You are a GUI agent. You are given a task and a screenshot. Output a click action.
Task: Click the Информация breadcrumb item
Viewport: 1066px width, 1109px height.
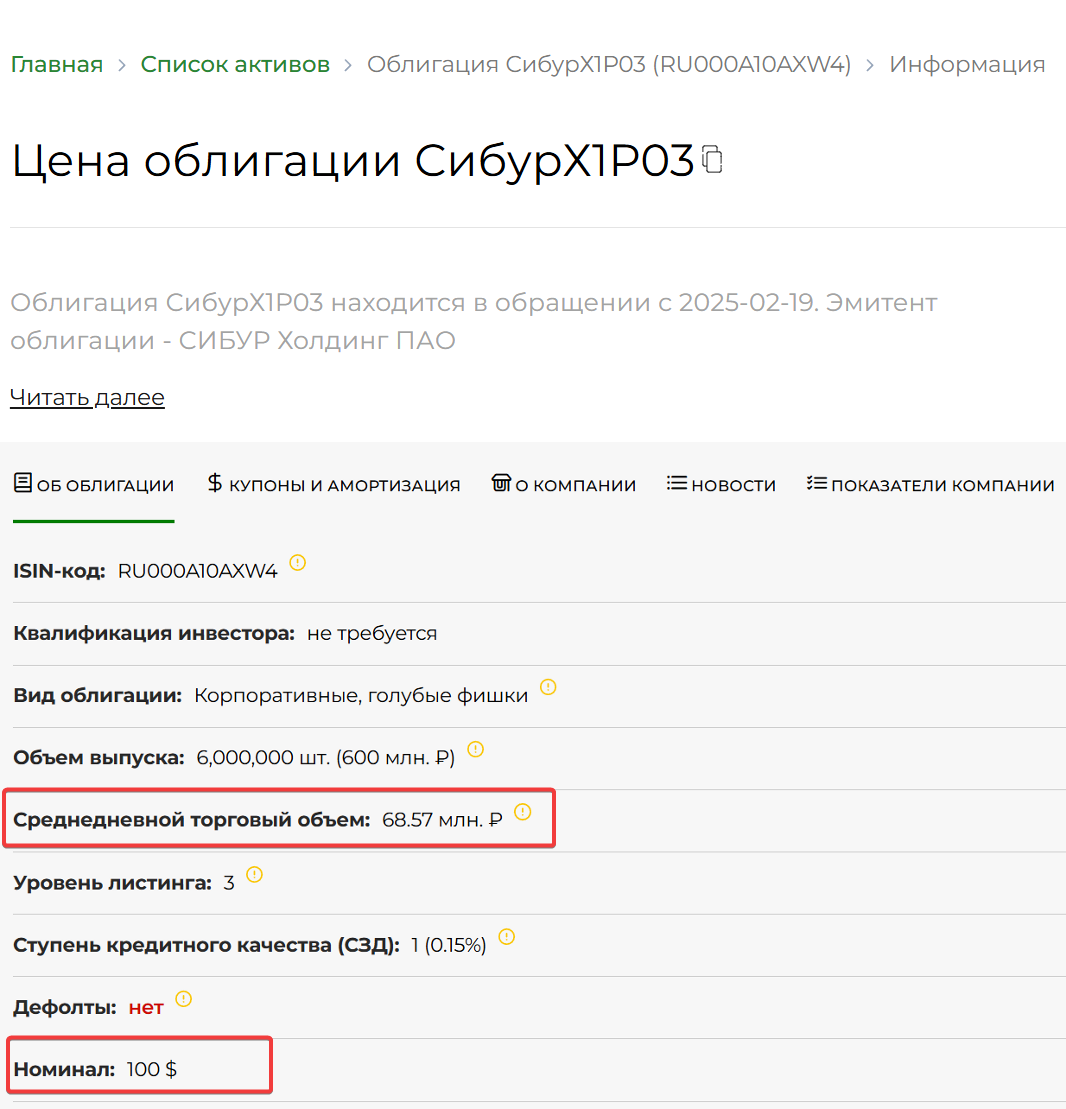tap(967, 64)
